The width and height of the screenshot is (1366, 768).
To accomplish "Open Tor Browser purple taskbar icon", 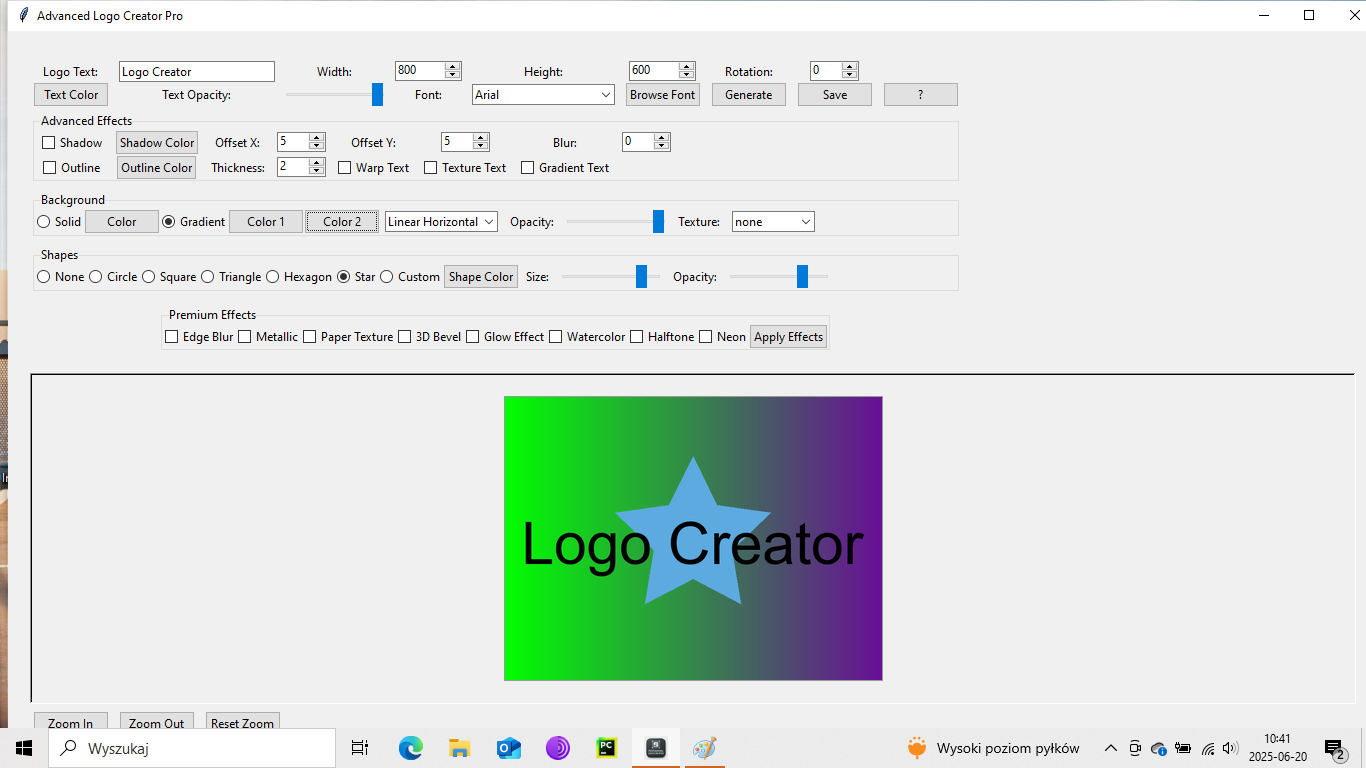I will click(557, 748).
